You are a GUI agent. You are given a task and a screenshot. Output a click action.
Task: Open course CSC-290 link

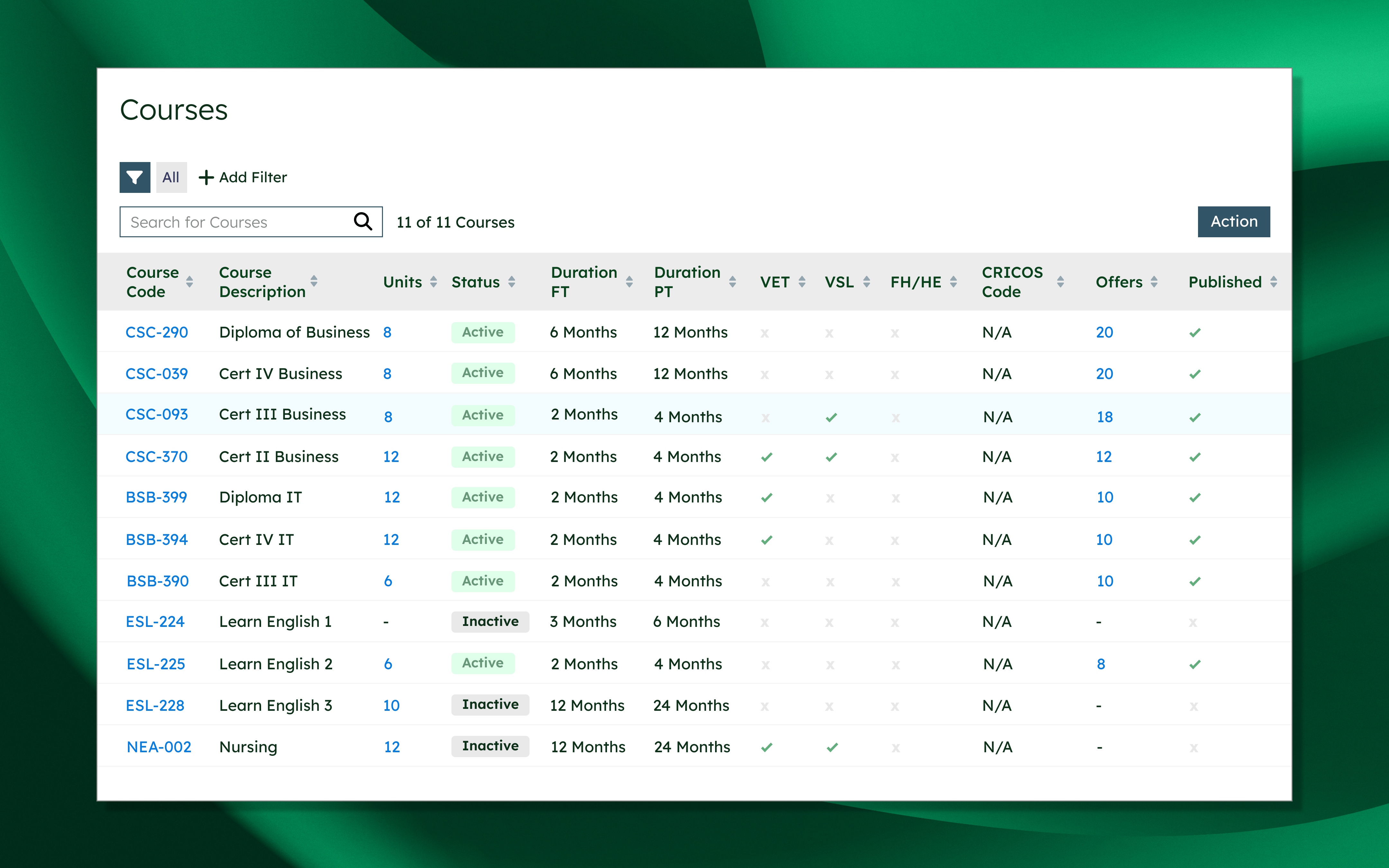(157, 332)
